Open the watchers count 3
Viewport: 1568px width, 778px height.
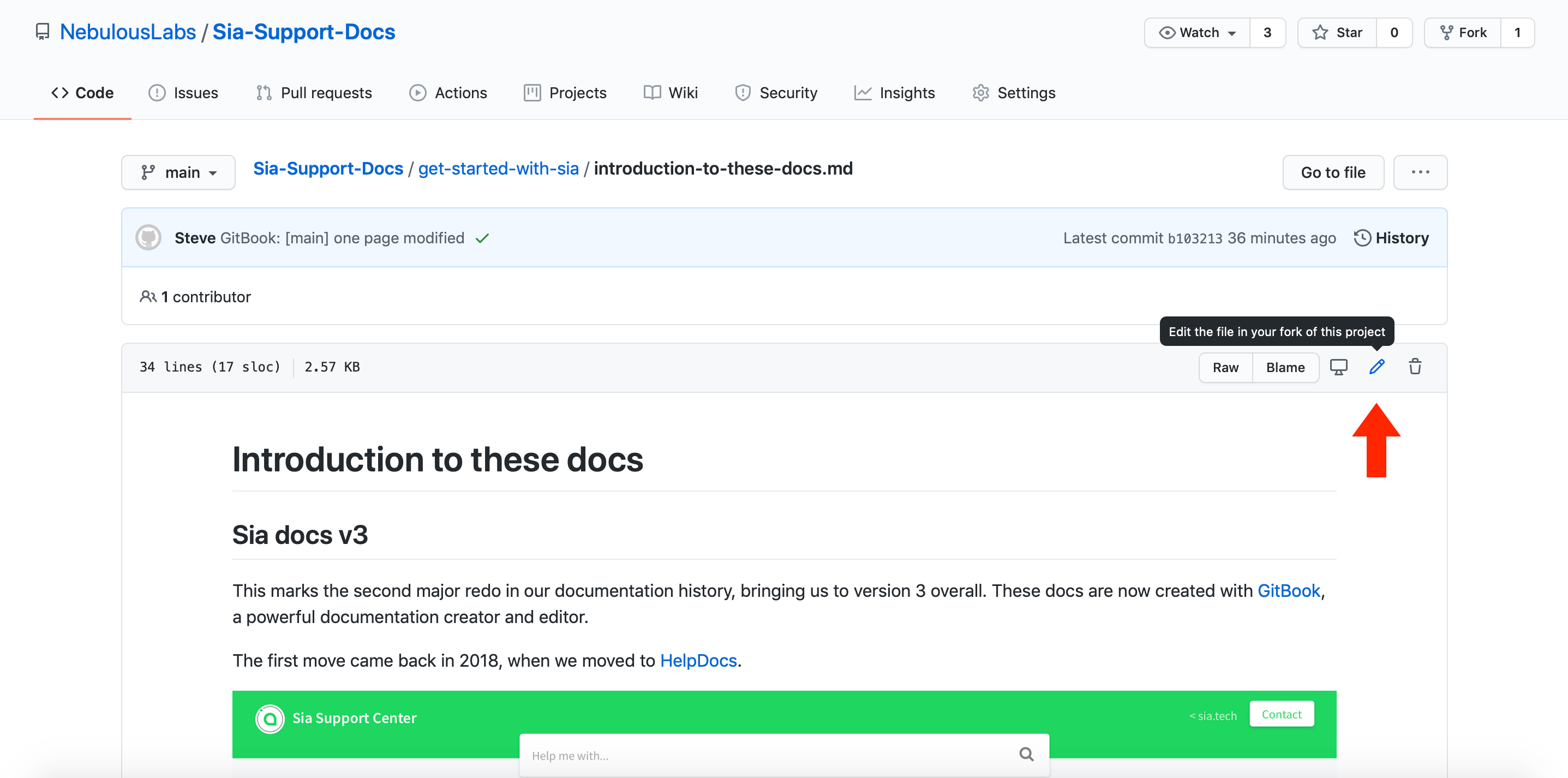coord(1267,32)
